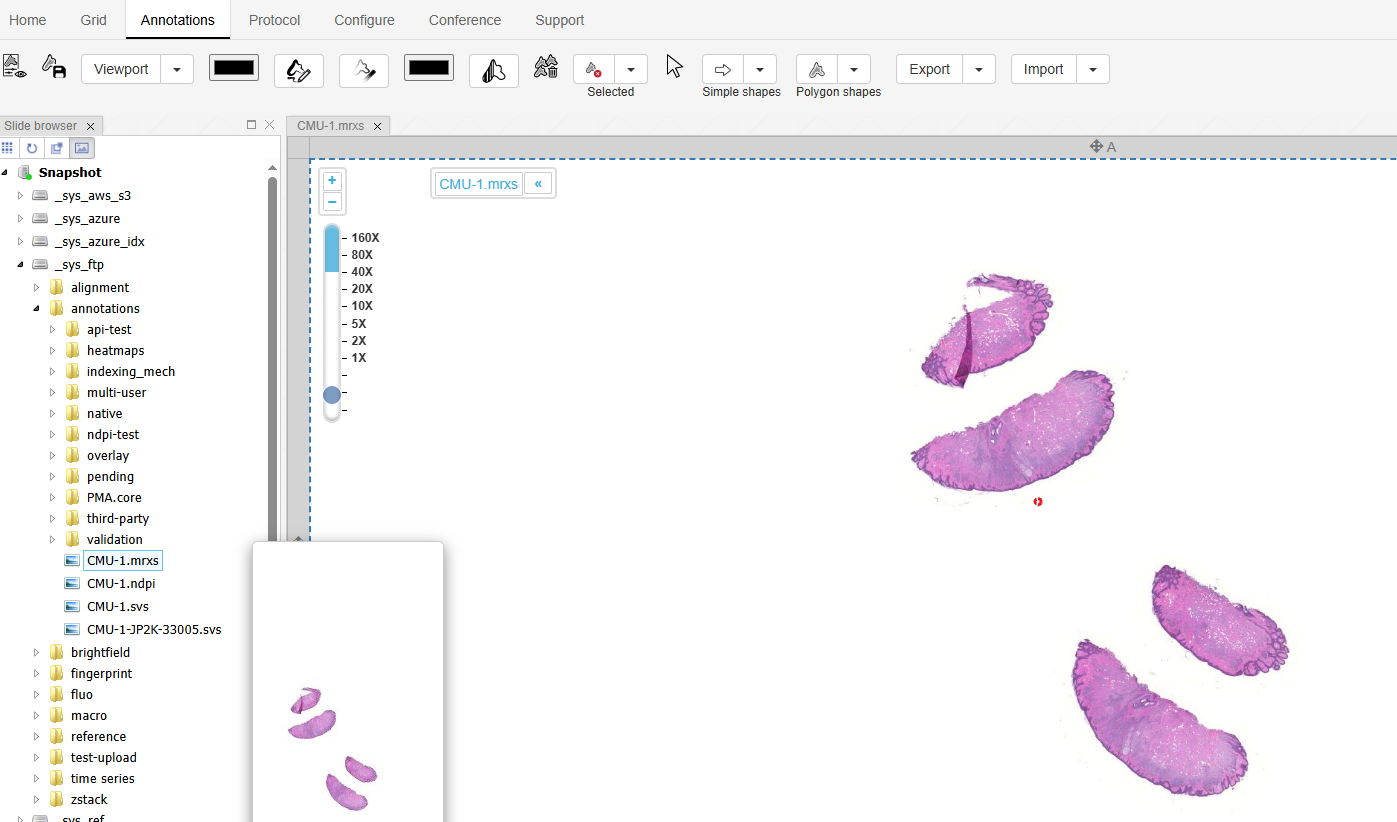The height and width of the screenshot is (822, 1397).
Task: Click the delete all annotations trash icon
Action: pos(545,67)
